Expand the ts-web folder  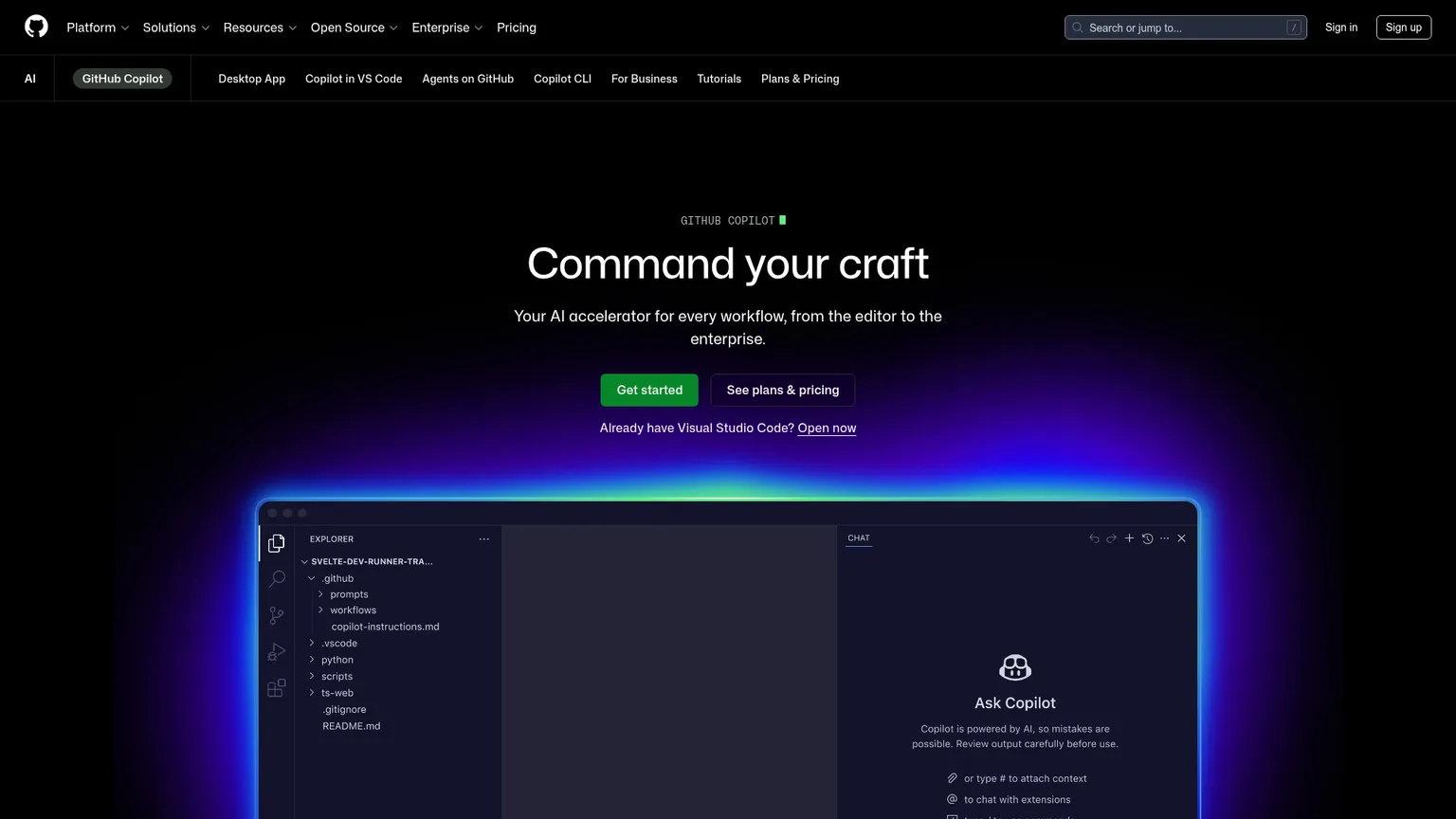coord(311,693)
